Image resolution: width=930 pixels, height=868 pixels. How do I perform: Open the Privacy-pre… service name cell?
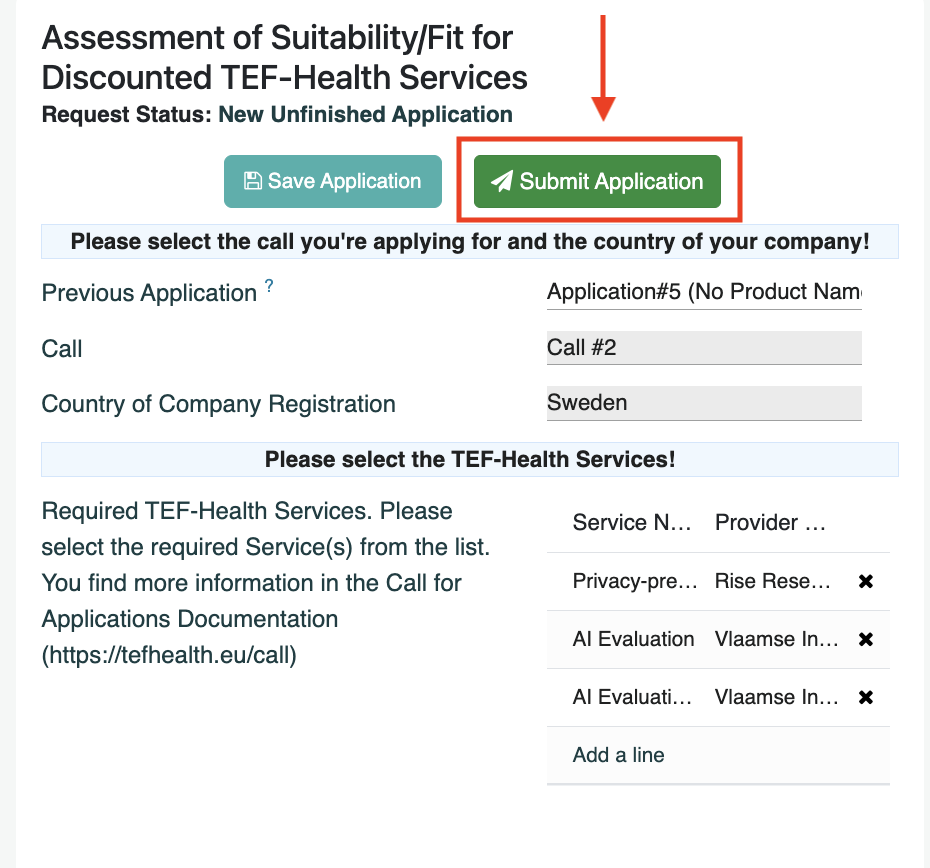coord(634,581)
